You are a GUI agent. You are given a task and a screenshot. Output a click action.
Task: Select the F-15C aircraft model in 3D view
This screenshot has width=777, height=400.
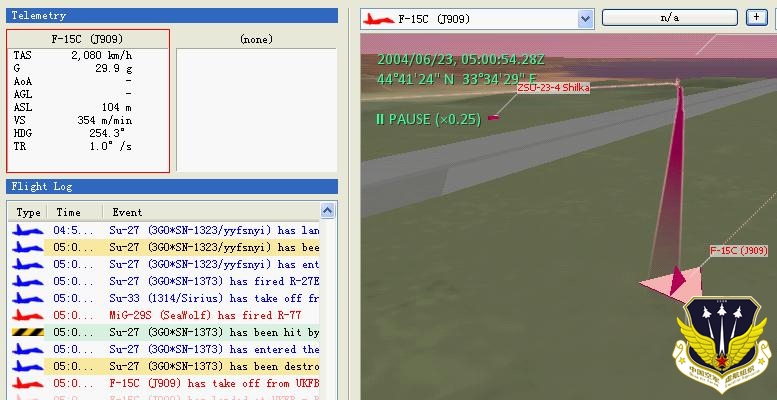coord(675,285)
